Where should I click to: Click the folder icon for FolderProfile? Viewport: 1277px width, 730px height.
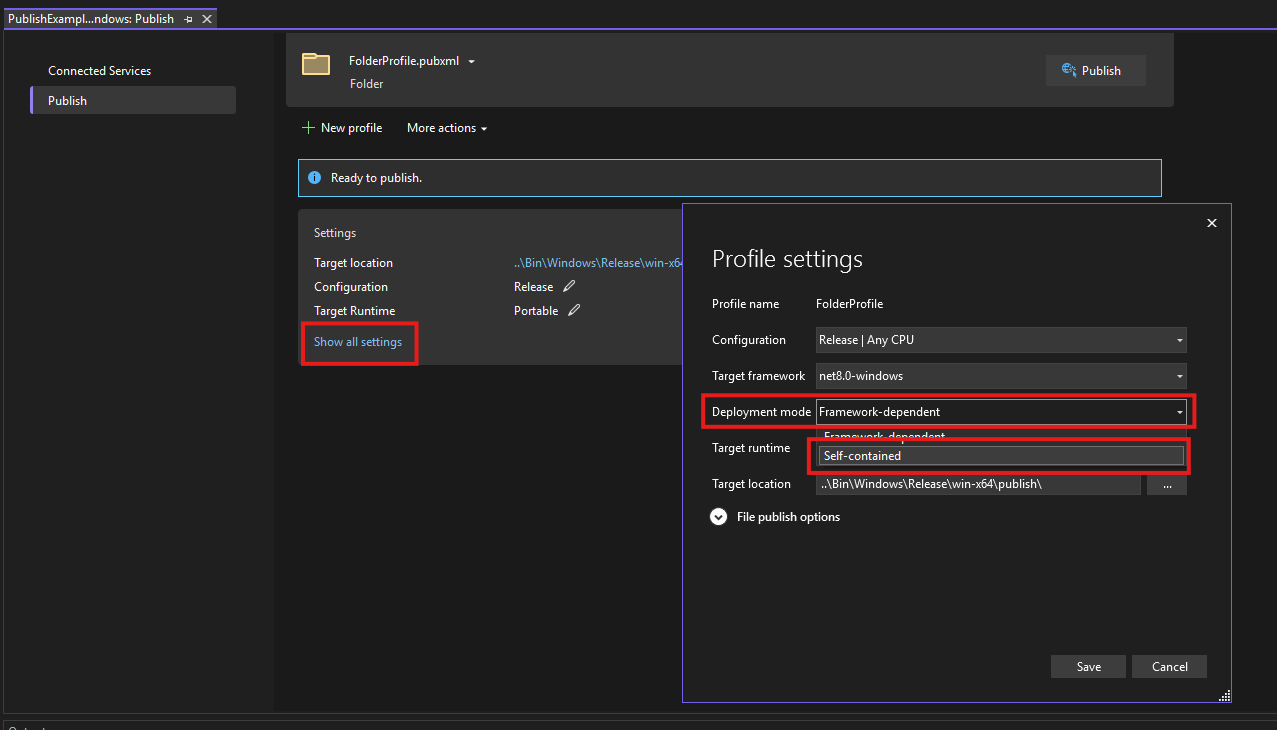point(316,65)
